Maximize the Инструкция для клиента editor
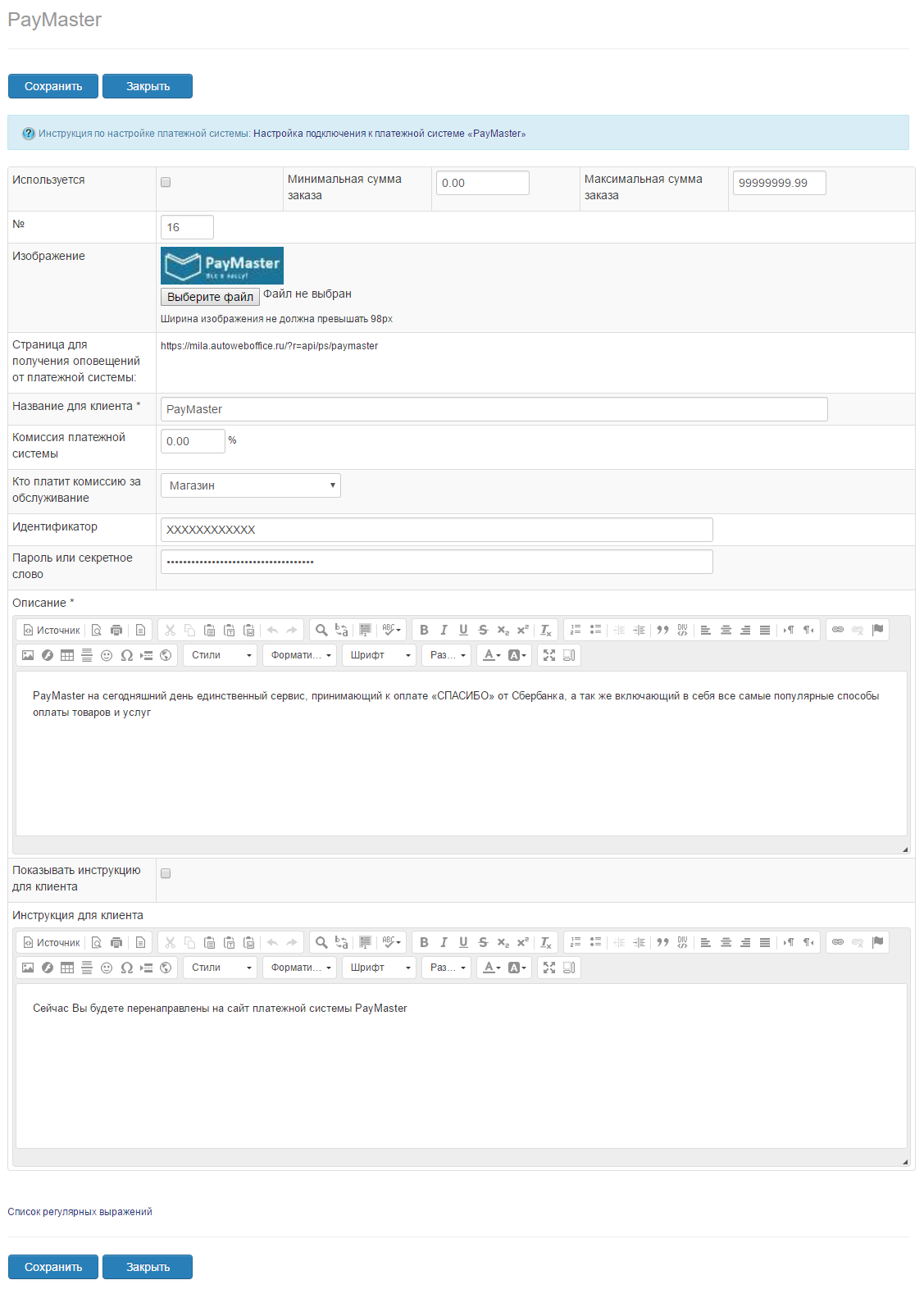Viewport: 924px width, 1289px height. click(549, 968)
